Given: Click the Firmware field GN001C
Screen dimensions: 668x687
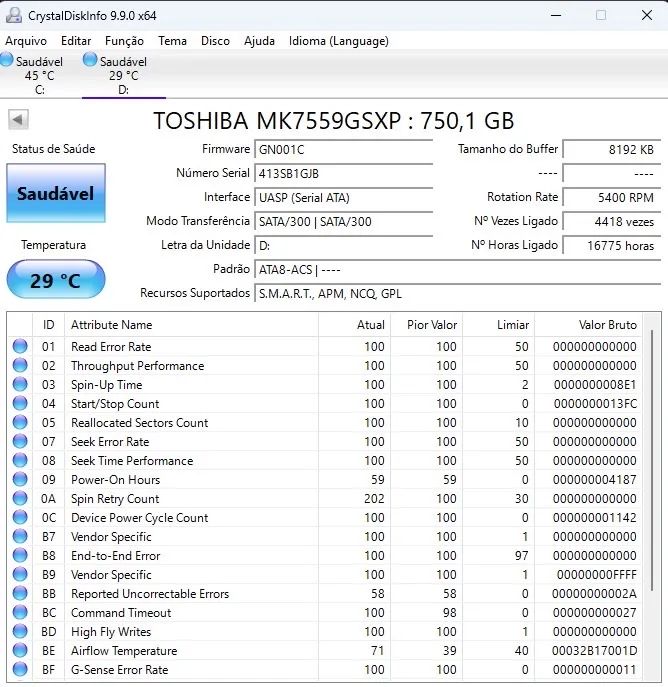Looking at the screenshot, I should (343, 150).
